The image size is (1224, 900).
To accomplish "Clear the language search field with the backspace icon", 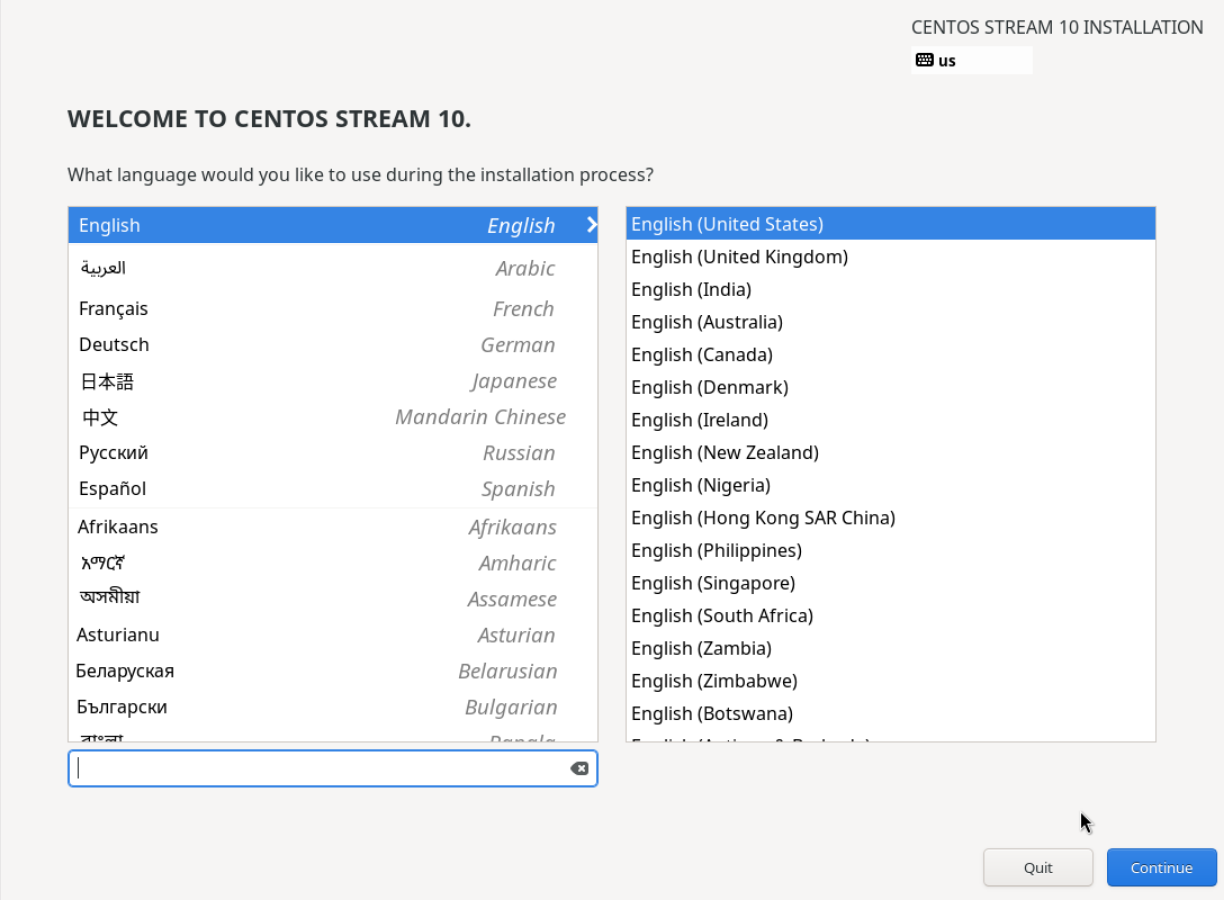I will click(x=579, y=768).
